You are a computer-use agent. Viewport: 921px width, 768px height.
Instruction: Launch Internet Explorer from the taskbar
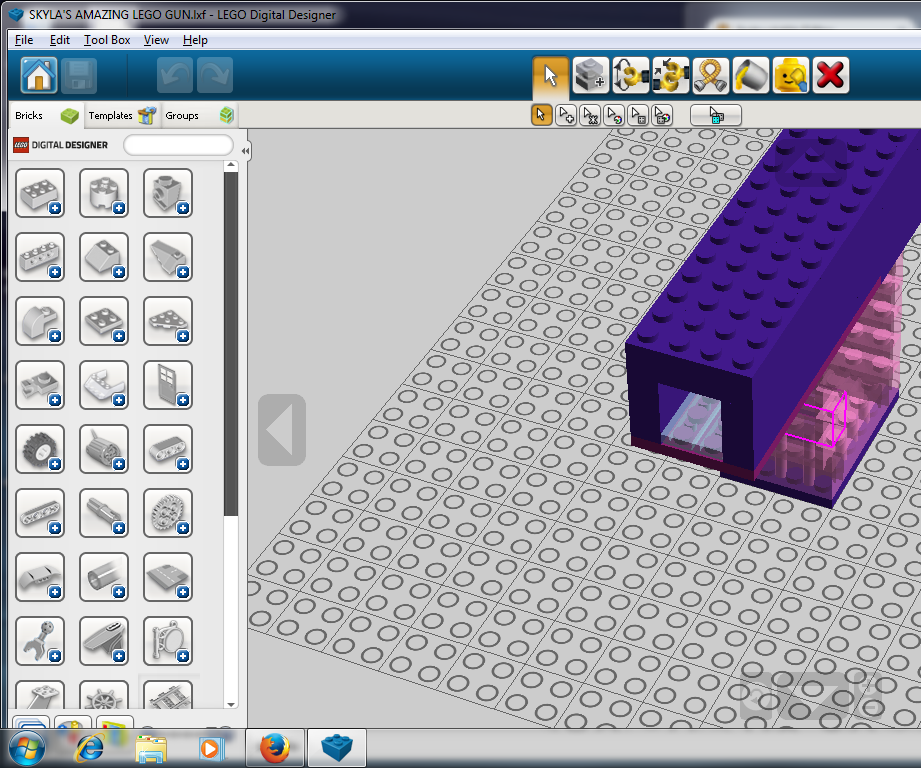(x=89, y=749)
